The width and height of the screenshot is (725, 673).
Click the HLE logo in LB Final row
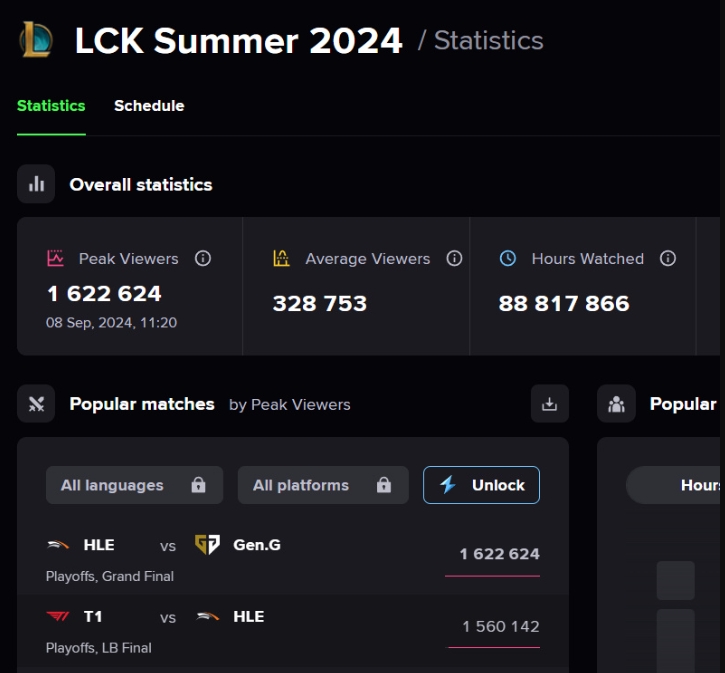(208, 616)
